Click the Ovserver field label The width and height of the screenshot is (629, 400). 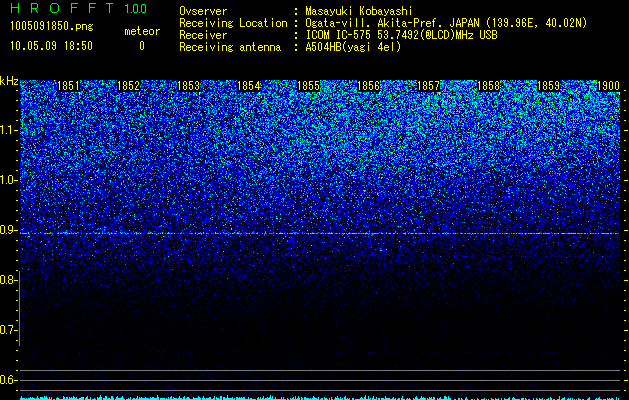coord(203,11)
